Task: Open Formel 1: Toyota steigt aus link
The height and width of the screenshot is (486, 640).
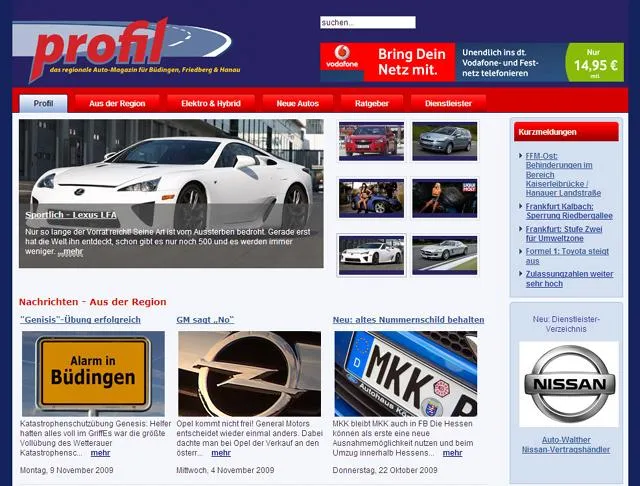Action: point(567,256)
